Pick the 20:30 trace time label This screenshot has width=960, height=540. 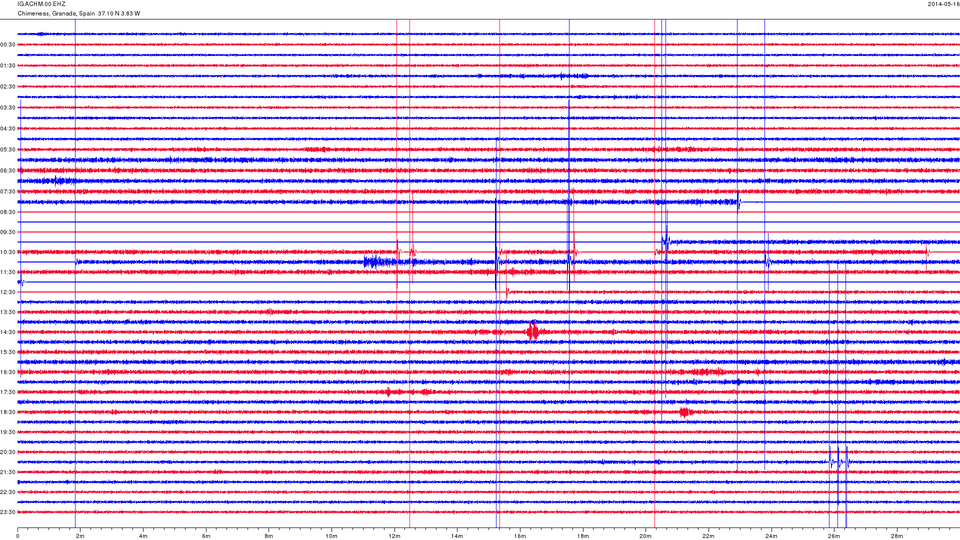click(x=8, y=452)
